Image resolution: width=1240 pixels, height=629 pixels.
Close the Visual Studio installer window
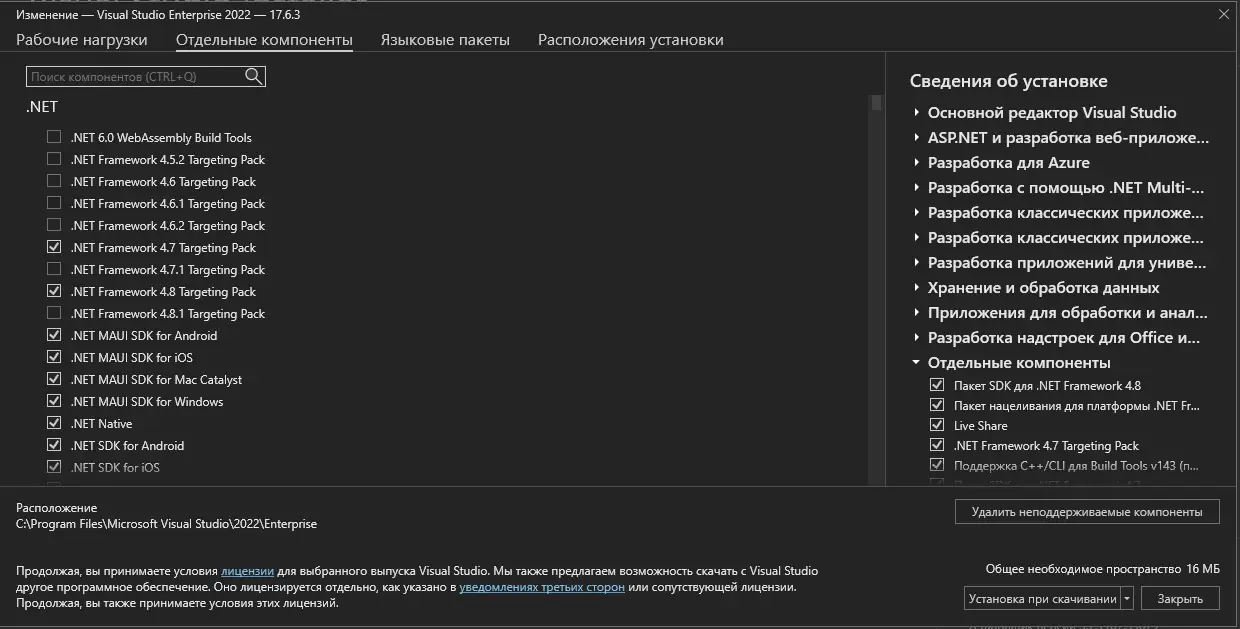1224,14
